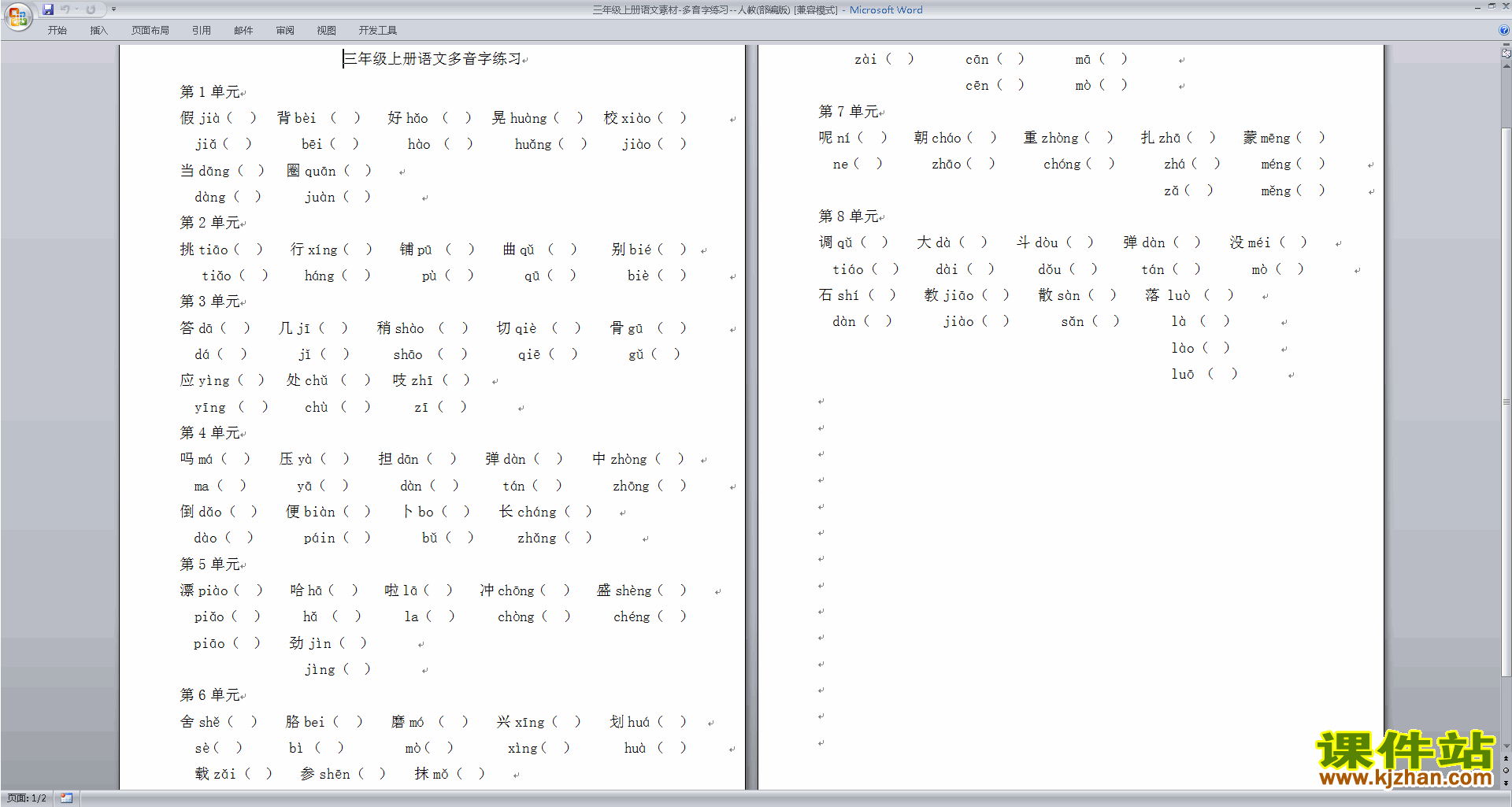Click the text 散 sàn
The height and width of the screenshot is (807, 1512).
tap(1059, 295)
